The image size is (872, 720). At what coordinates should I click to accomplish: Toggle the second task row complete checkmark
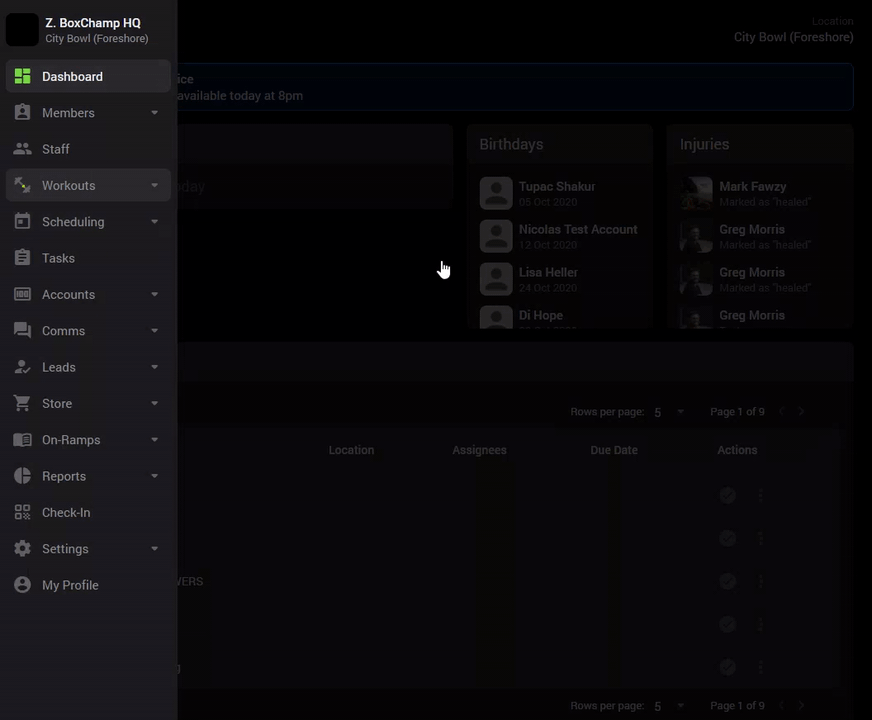[727, 538]
